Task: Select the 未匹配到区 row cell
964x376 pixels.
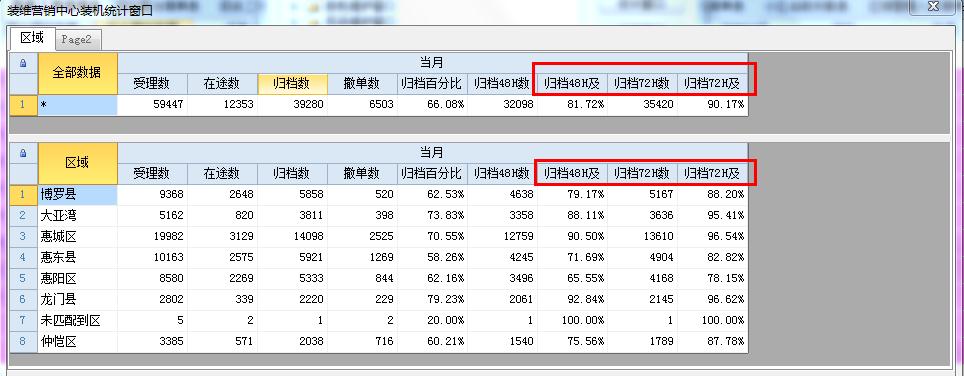Action: click(77, 320)
